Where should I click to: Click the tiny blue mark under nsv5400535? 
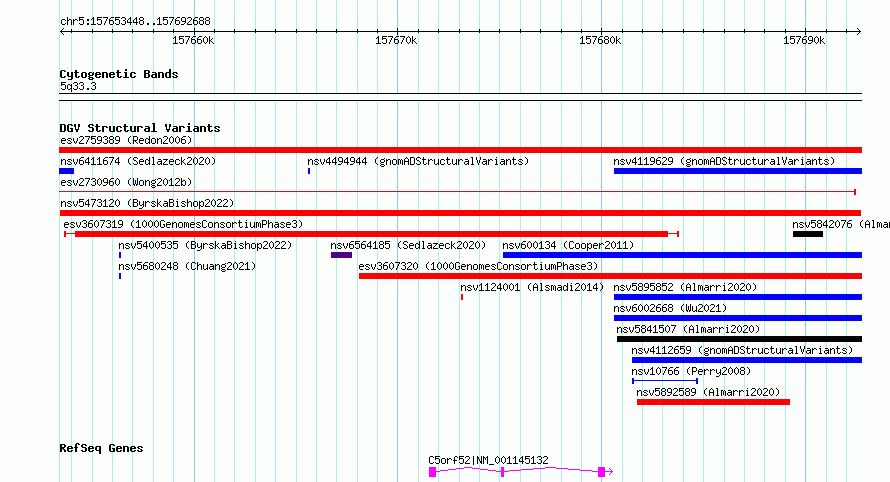click(x=120, y=255)
